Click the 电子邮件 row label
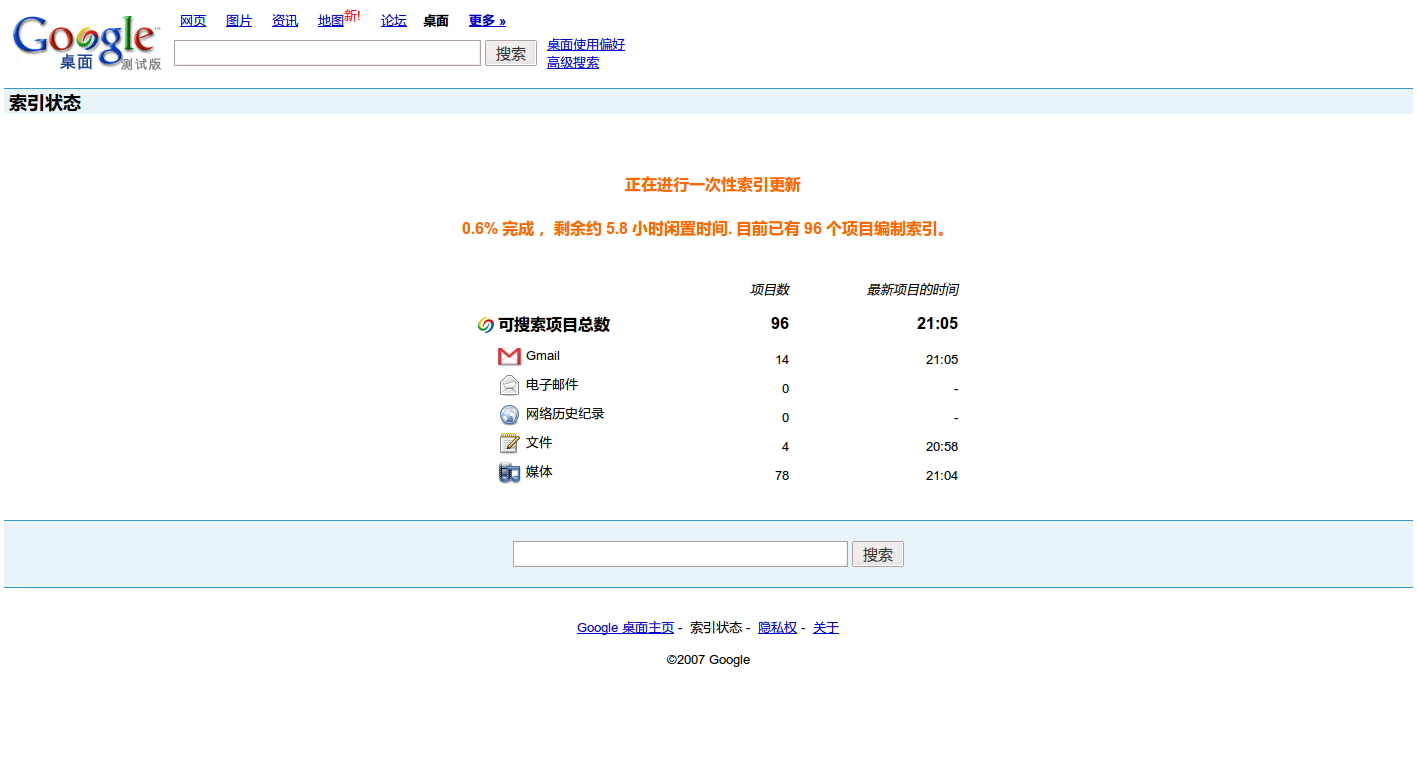Viewport: 1417px width, 764px height. tap(552, 385)
